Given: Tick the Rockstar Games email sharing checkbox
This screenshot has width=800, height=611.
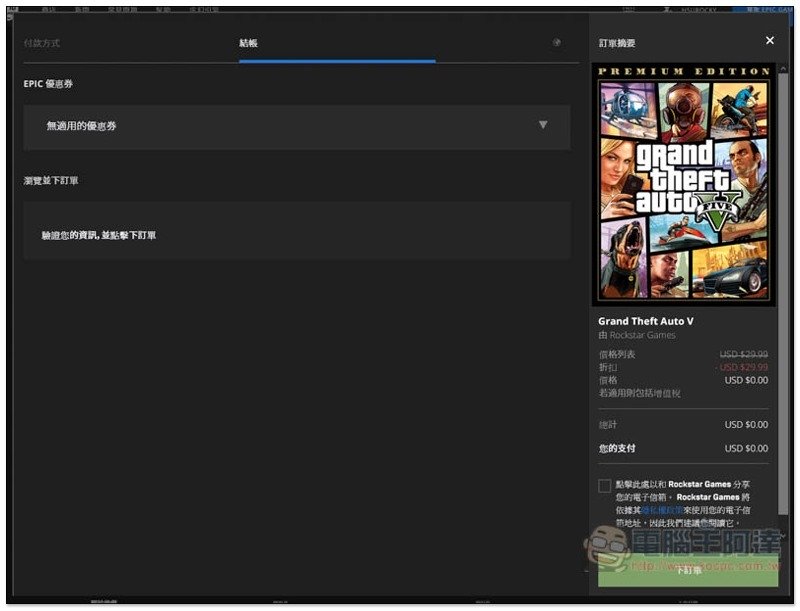Looking at the screenshot, I should click(604, 486).
